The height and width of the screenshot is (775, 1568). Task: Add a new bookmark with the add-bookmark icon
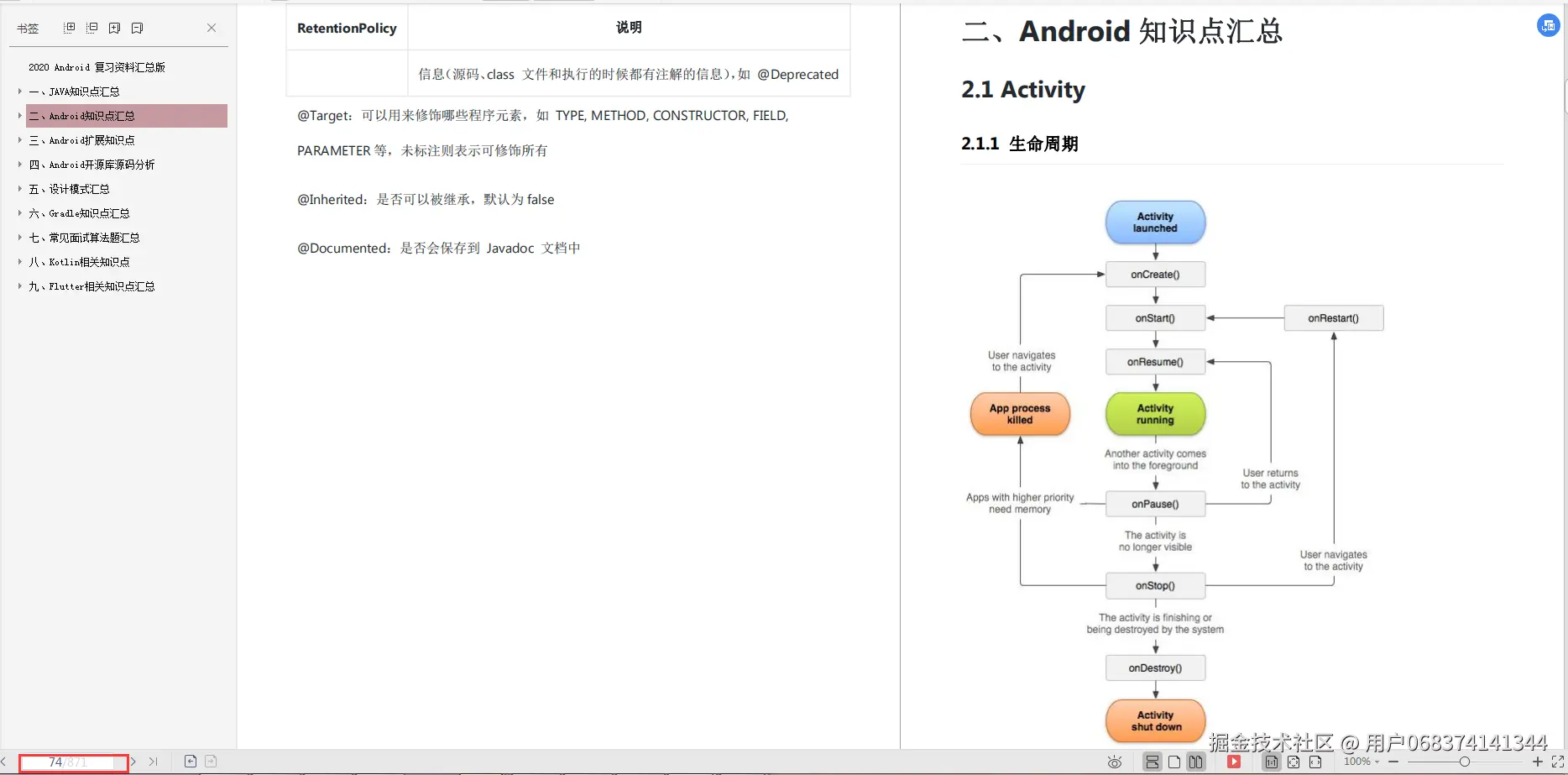[114, 28]
